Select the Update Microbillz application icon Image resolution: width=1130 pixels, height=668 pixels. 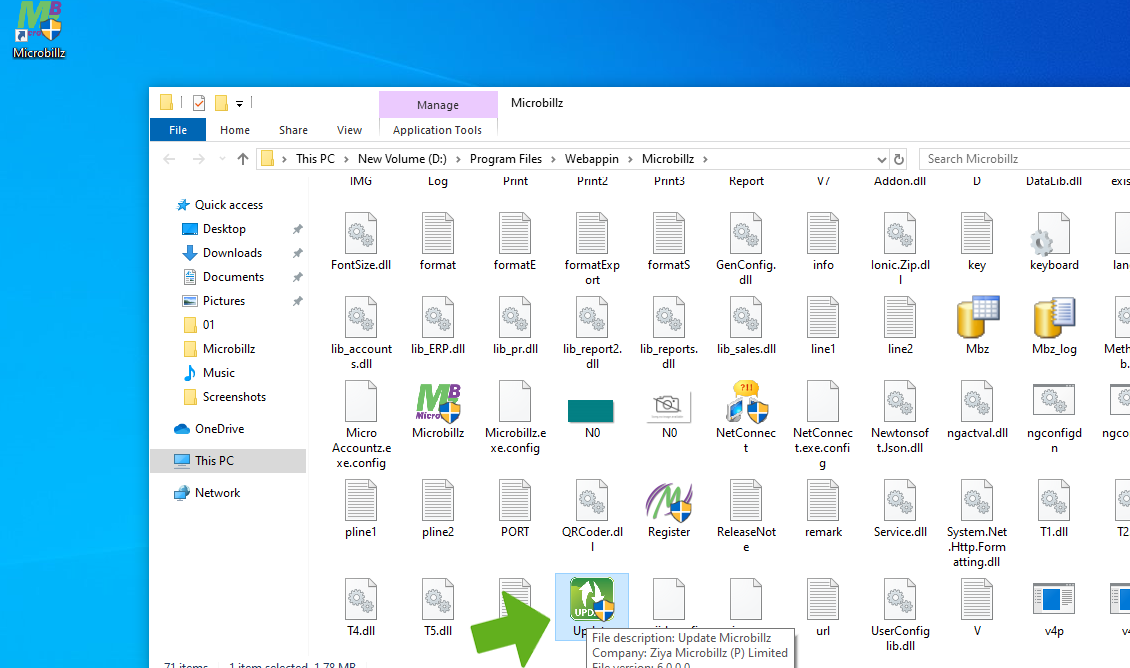591,600
